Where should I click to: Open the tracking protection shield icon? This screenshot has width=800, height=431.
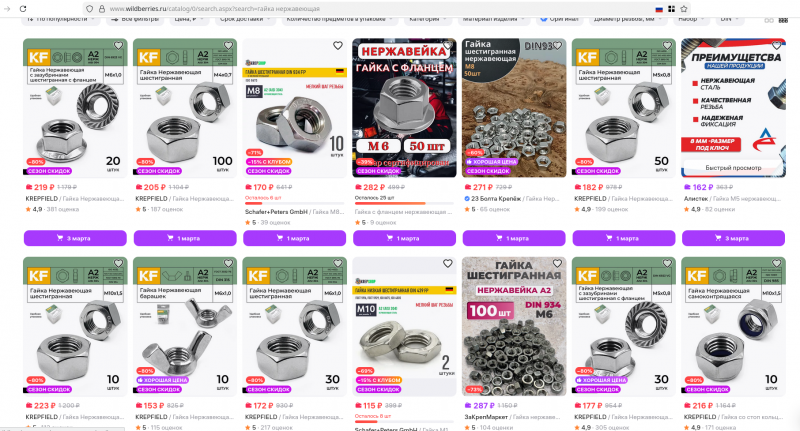[x=90, y=9]
